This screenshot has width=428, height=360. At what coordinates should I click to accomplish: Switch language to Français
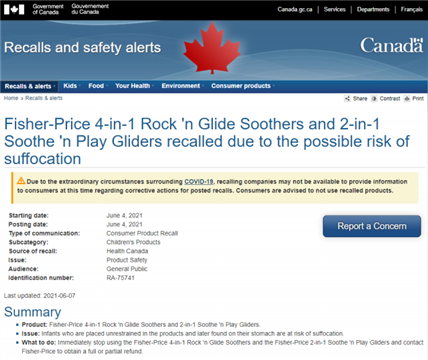[411, 9]
